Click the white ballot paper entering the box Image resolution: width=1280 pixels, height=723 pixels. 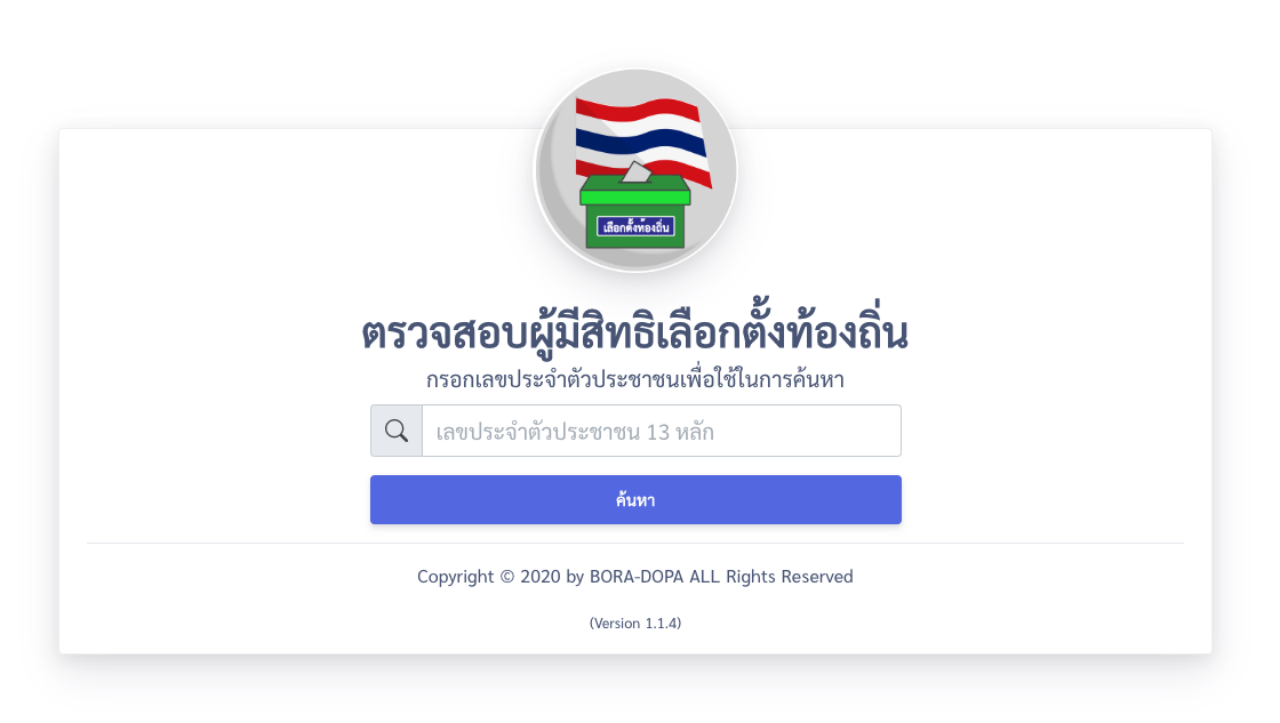[635, 171]
